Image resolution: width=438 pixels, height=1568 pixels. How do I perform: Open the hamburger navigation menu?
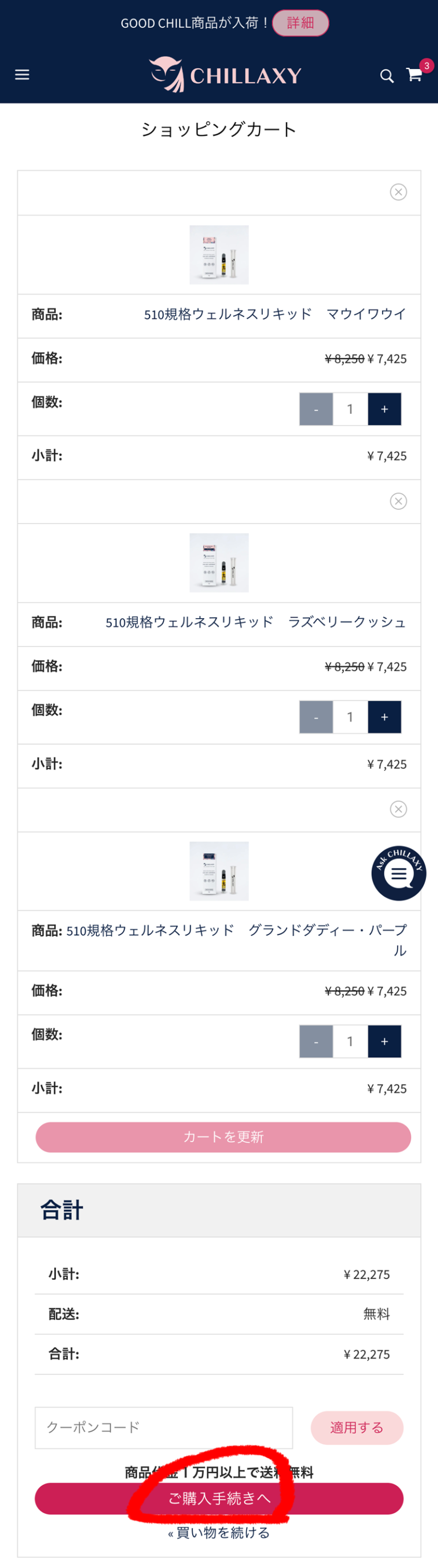tap(22, 75)
